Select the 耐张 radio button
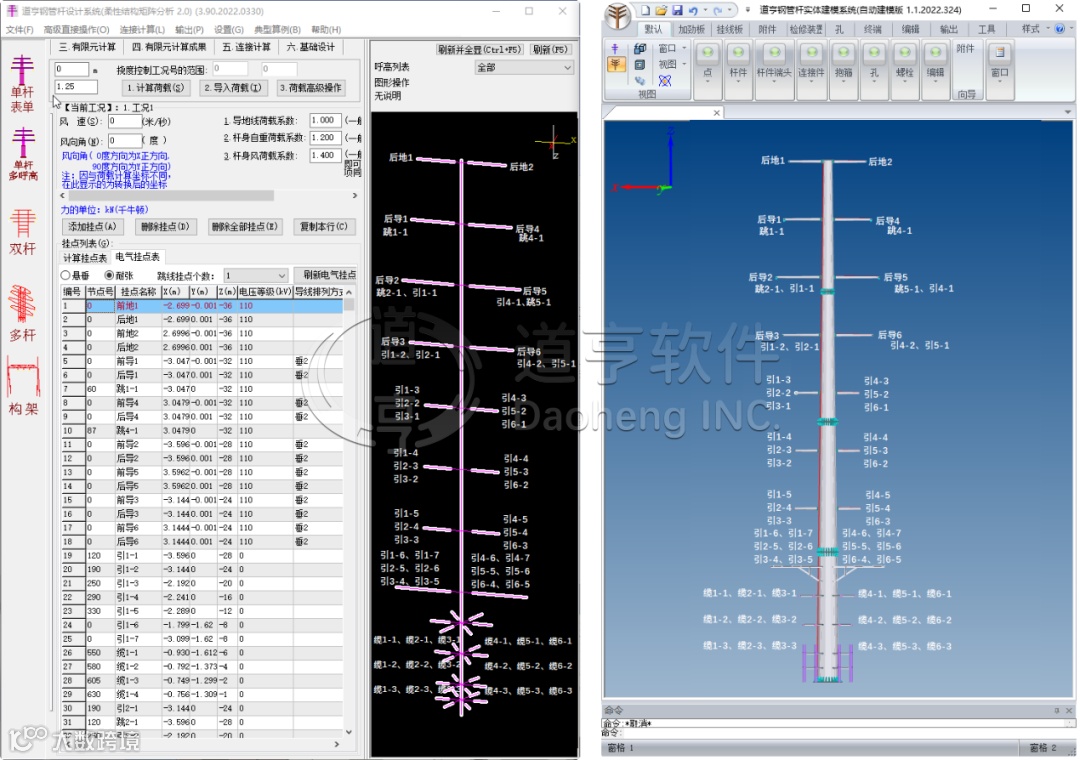1080x760 pixels. point(111,275)
